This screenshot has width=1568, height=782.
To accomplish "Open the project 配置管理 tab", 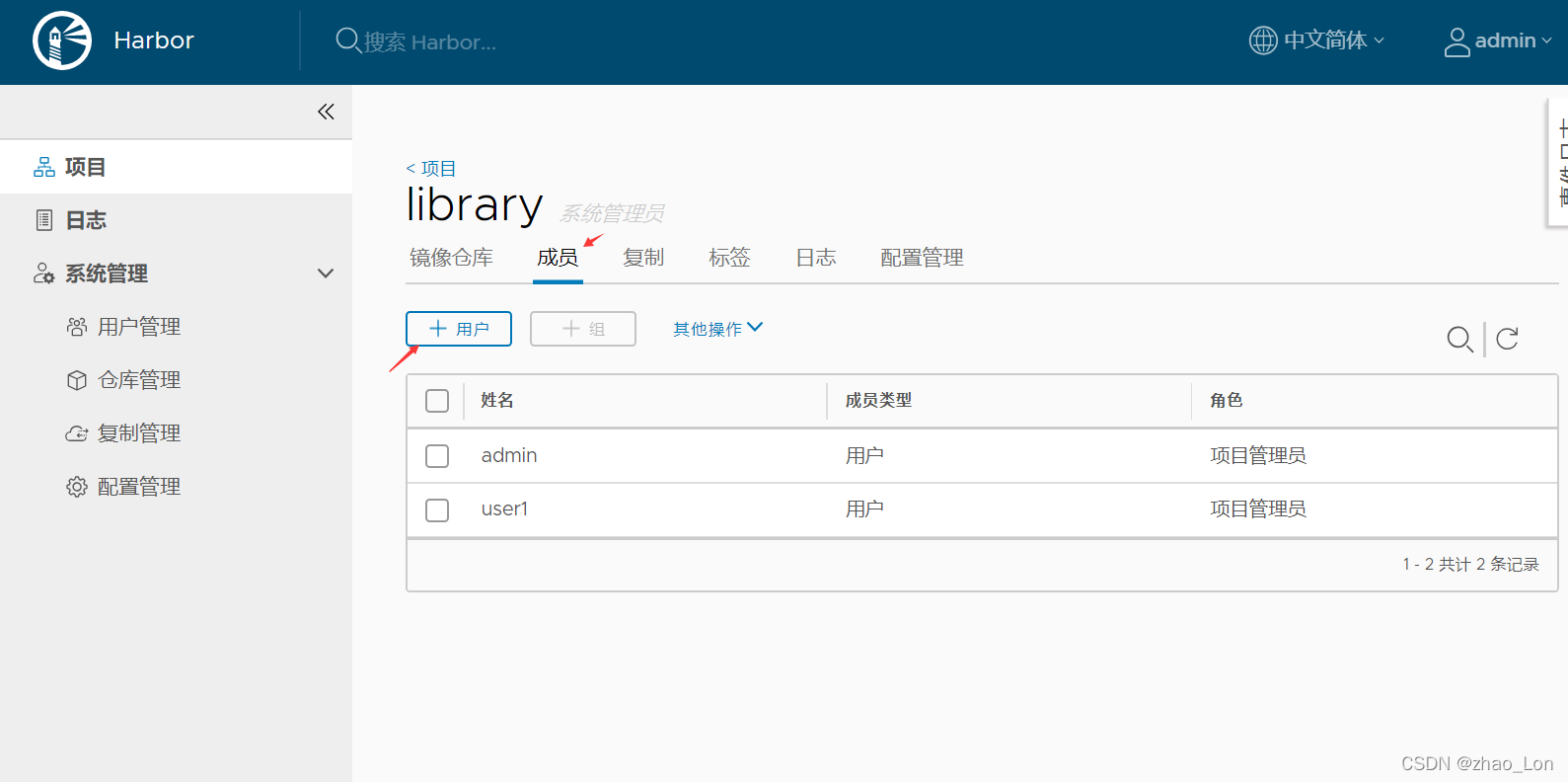I will coord(922,258).
